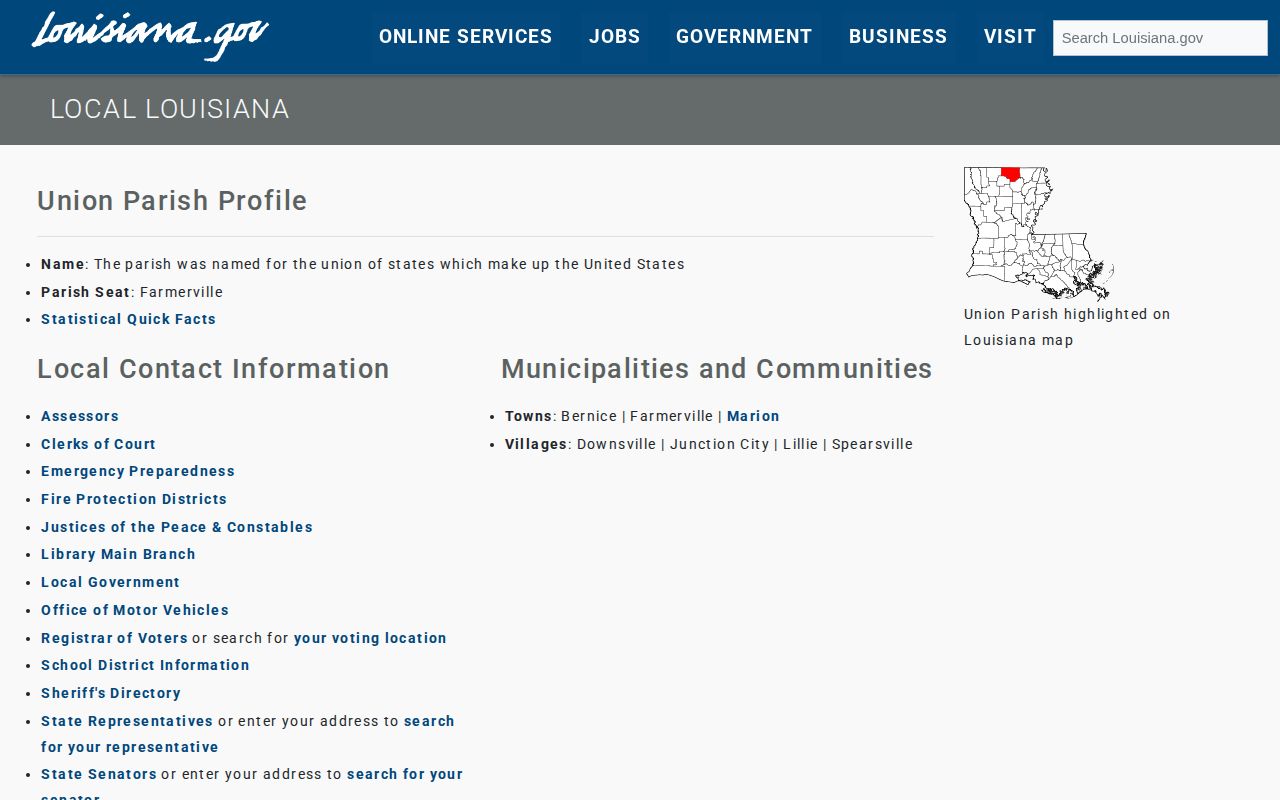Open the Business menu
1280x800 pixels.
[898, 37]
